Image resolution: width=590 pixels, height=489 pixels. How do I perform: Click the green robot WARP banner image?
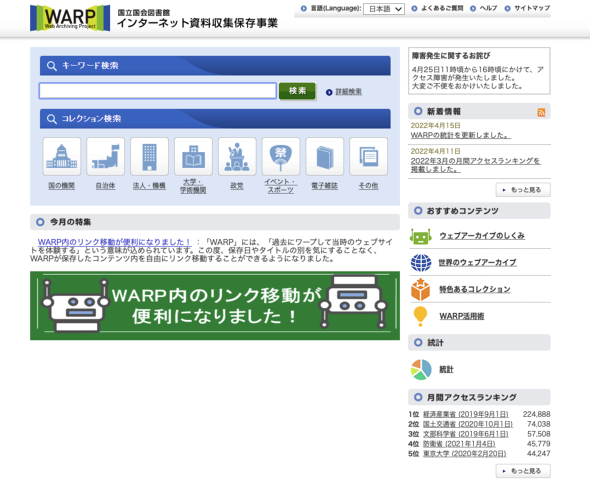[x=215, y=306]
